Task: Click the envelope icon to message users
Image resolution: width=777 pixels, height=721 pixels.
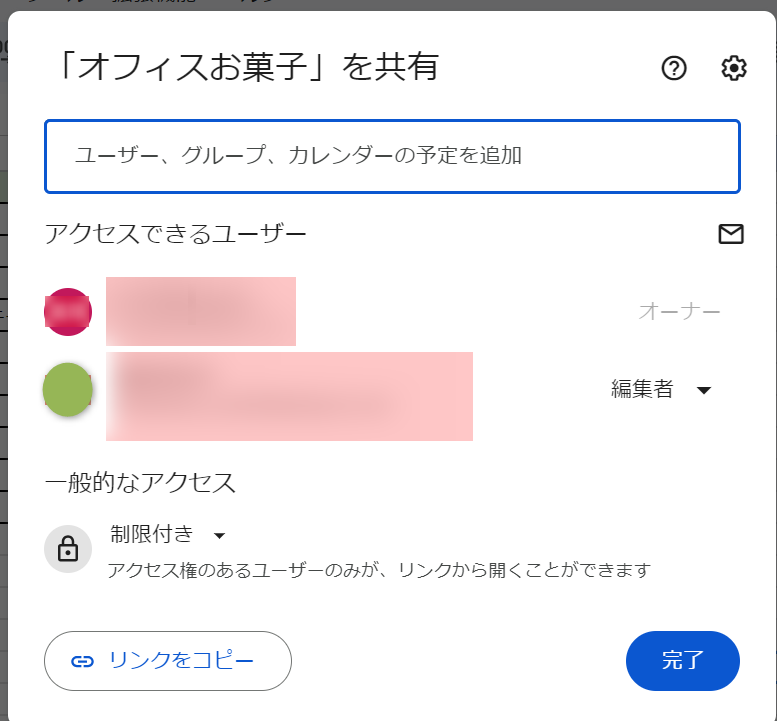Action: (x=731, y=234)
